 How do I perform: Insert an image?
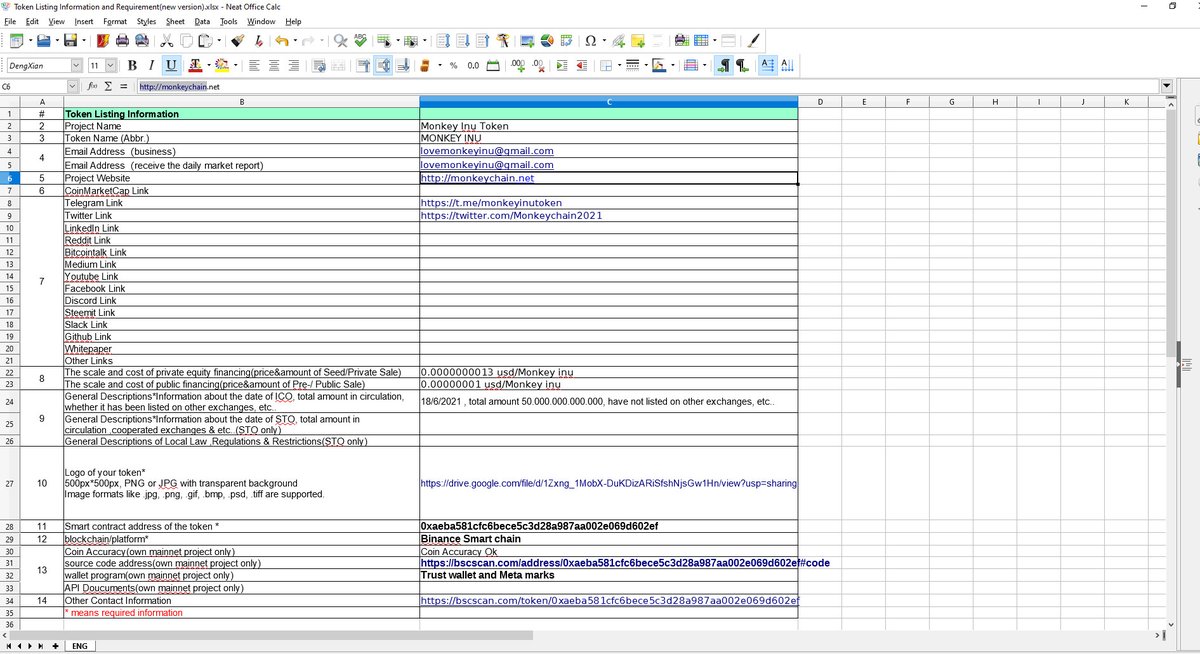pos(526,41)
